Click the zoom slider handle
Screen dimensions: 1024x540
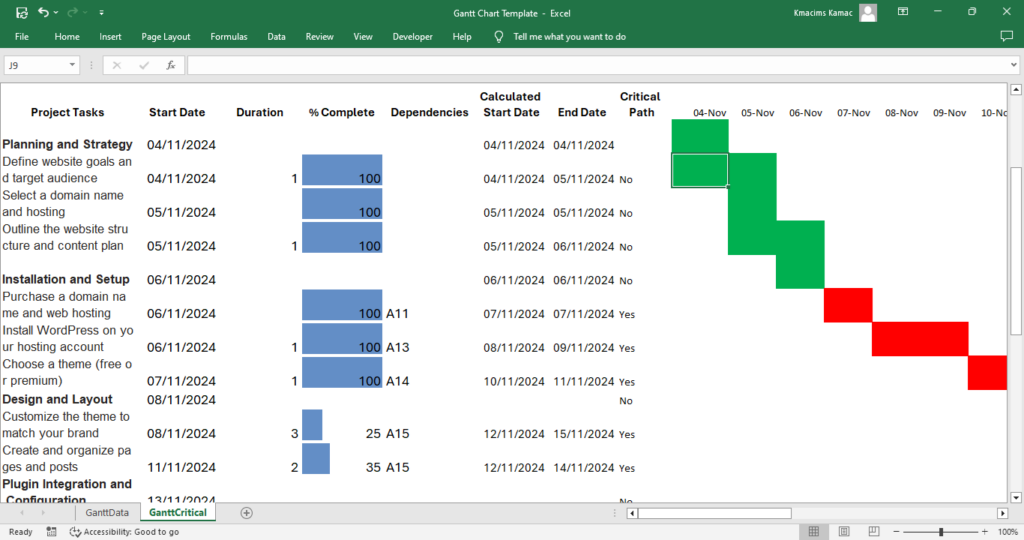tap(941, 532)
